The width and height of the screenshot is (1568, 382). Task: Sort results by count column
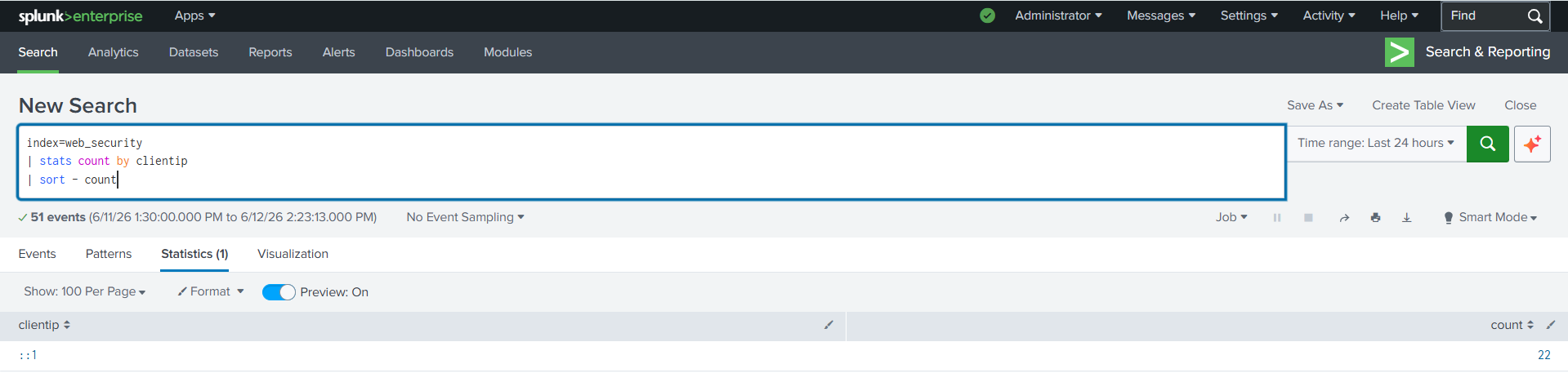tap(1512, 325)
